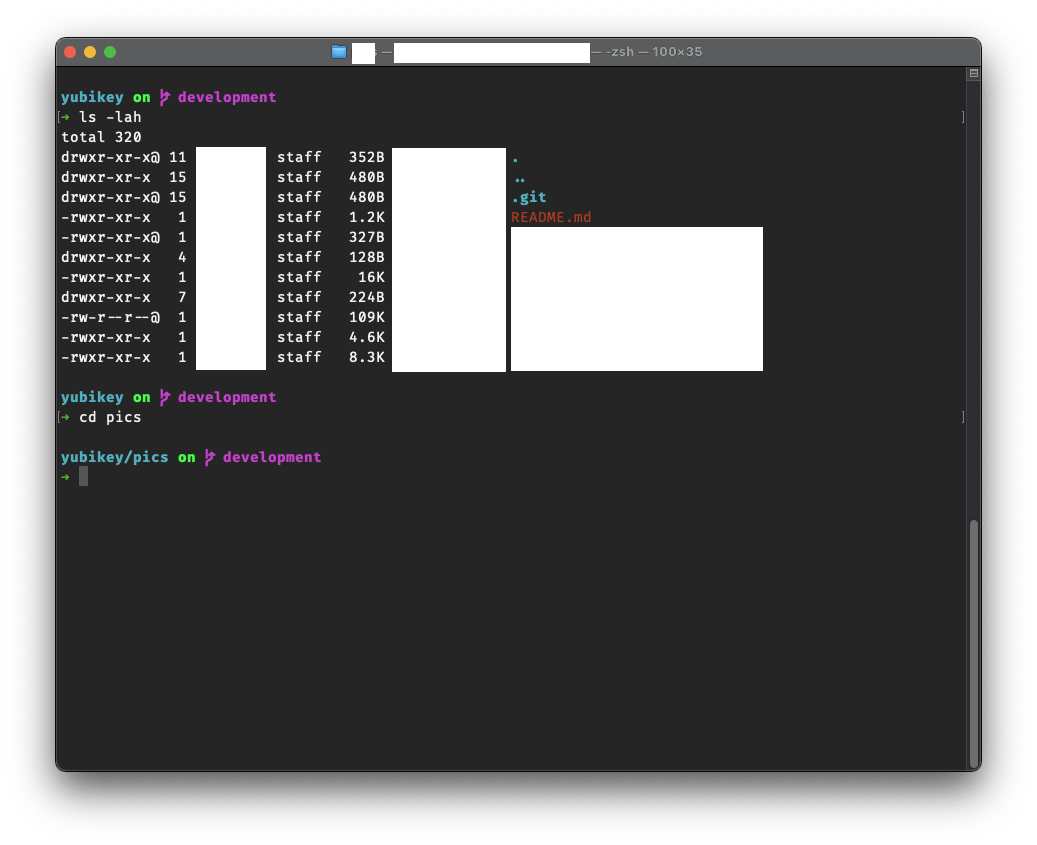Screen dimensions: 1037x845
Task: Click the 'ls -lah' command text
Action: [x=110, y=117]
